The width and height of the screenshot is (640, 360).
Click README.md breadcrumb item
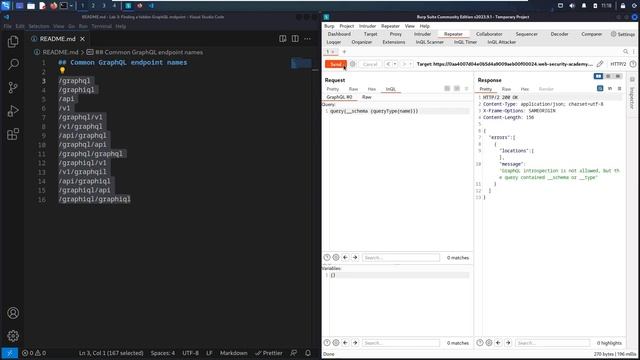tap(60, 52)
